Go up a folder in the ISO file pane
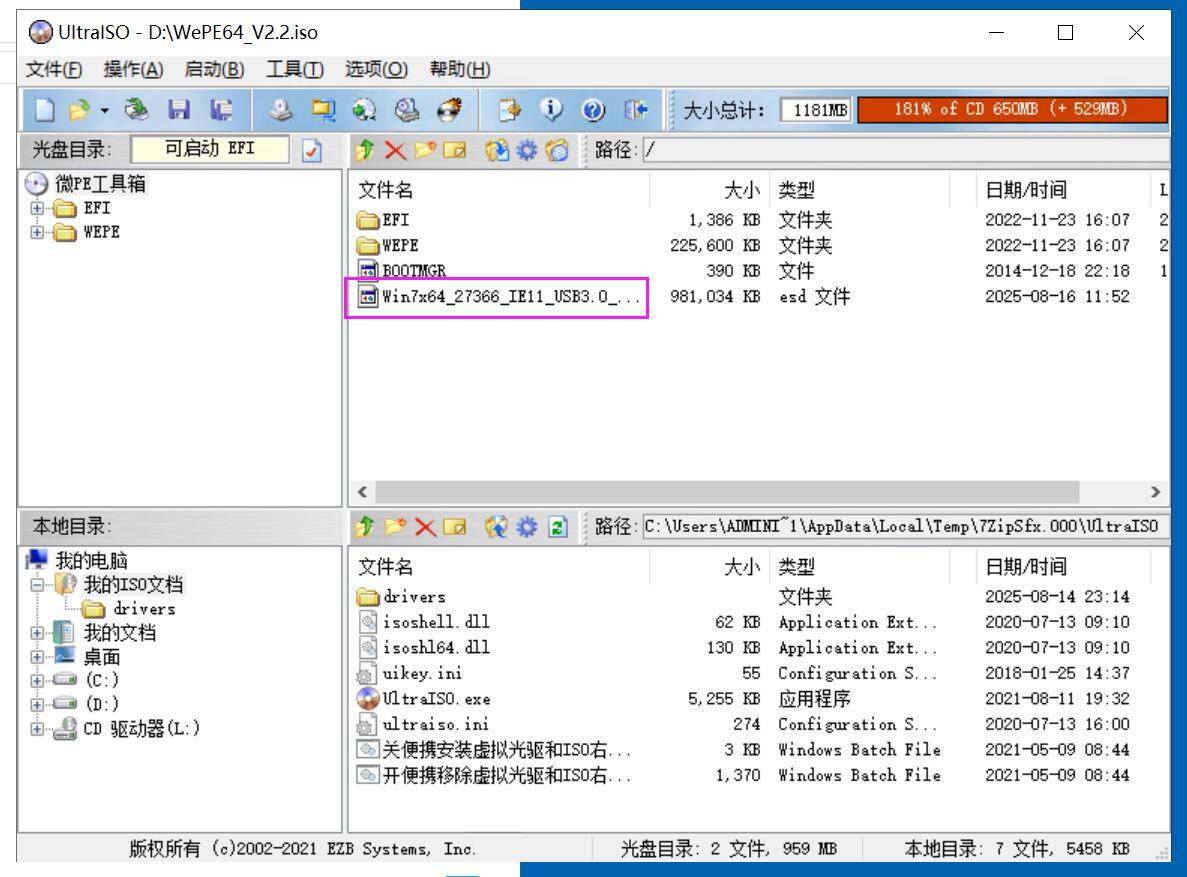Viewport: 1187px width, 877px height. pyautogui.click(x=365, y=150)
